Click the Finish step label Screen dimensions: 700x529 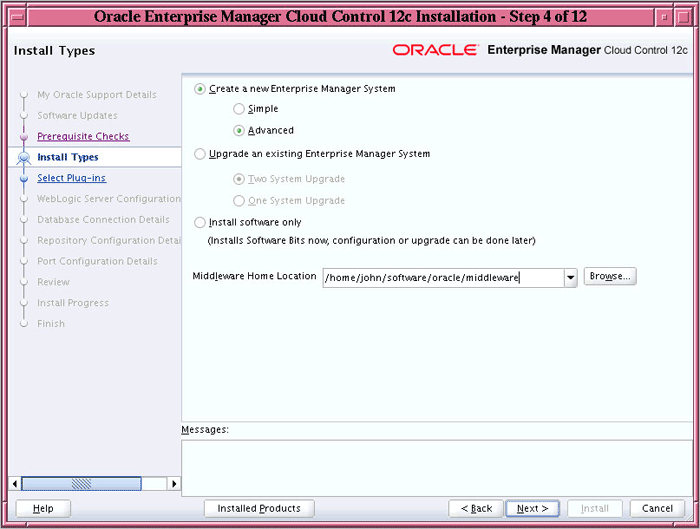point(51,324)
